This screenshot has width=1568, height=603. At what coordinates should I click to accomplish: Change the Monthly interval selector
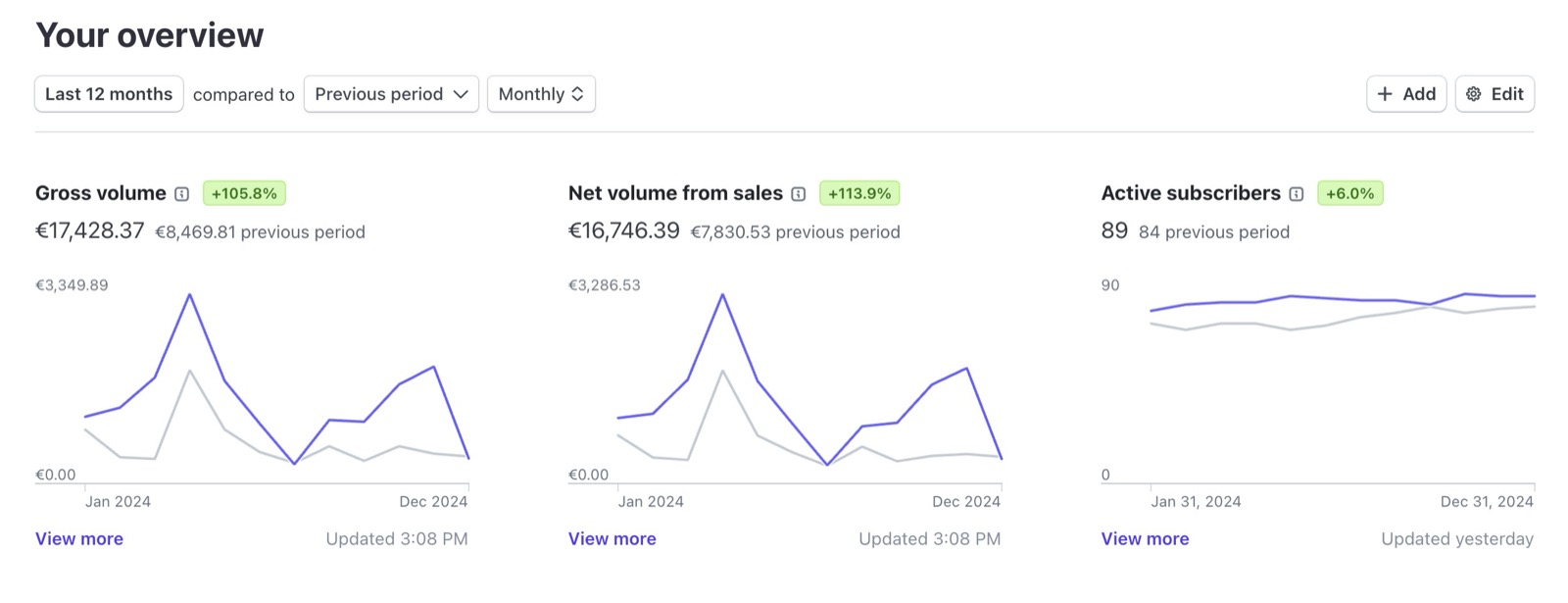click(541, 94)
